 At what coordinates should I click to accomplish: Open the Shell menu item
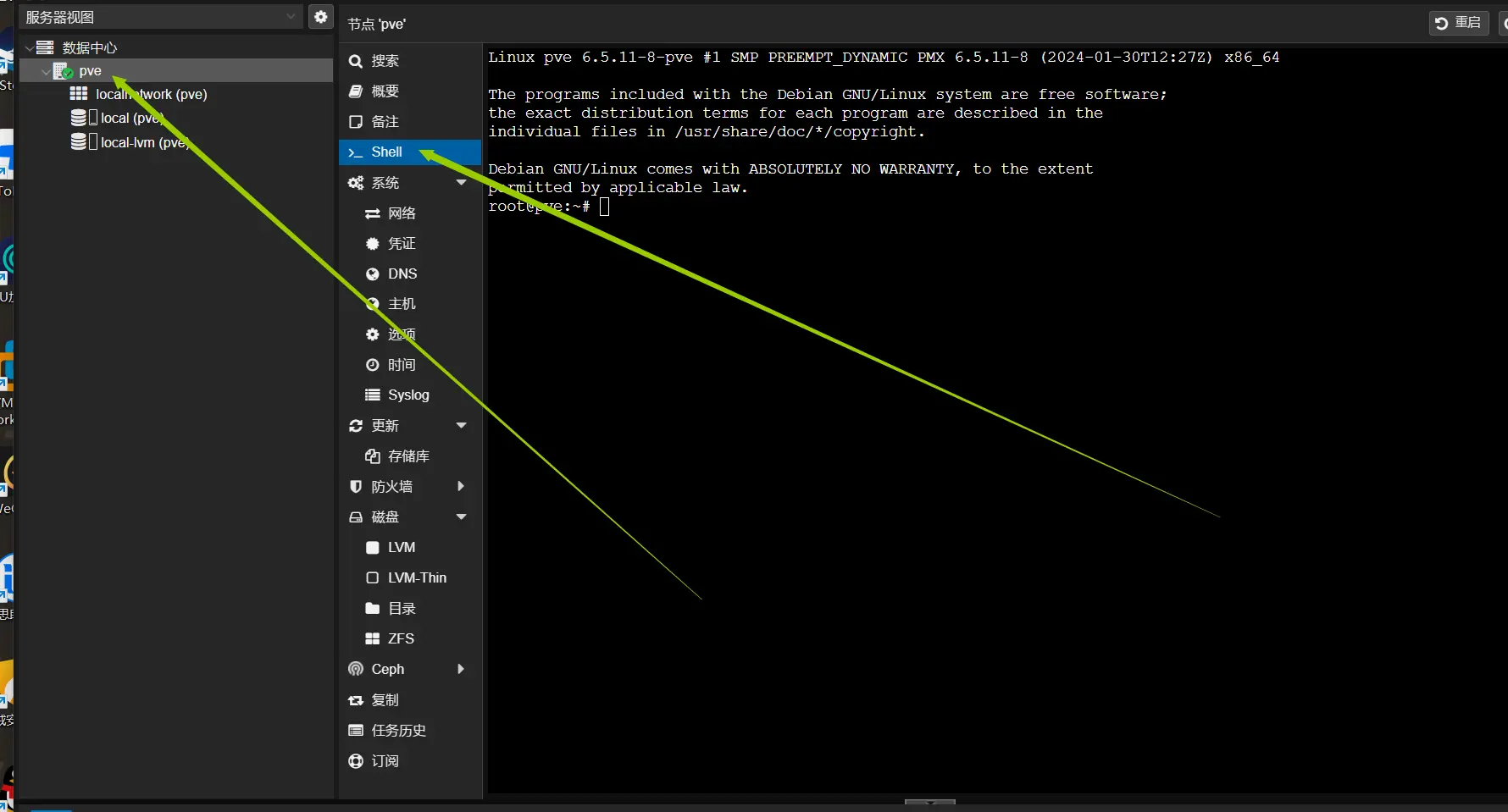click(387, 152)
